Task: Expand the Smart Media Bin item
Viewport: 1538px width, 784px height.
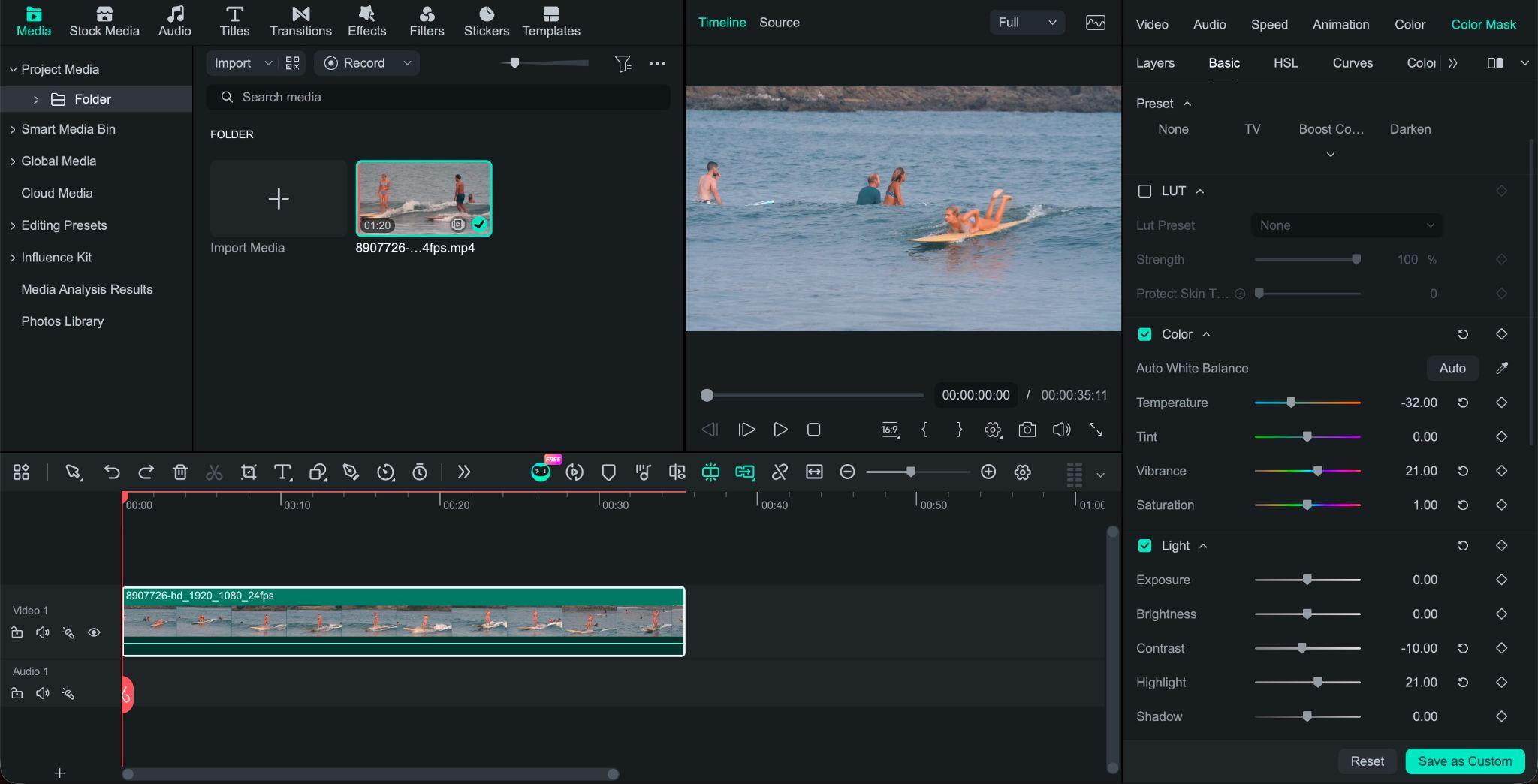Action: coord(13,129)
